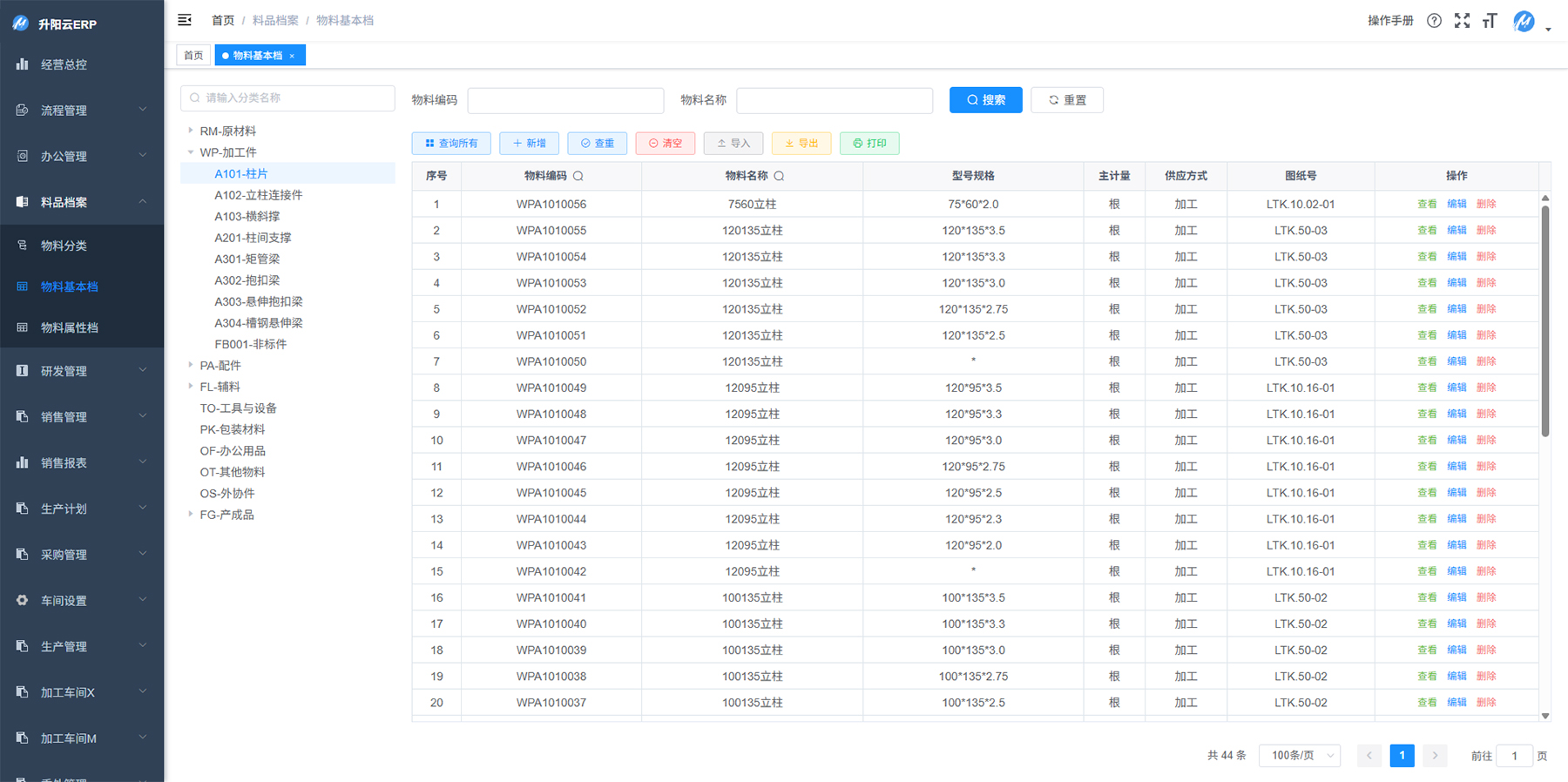The height and width of the screenshot is (782, 1568).
Task: Focus the 请输入分类名称 search box
Action: tap(287, 98)
